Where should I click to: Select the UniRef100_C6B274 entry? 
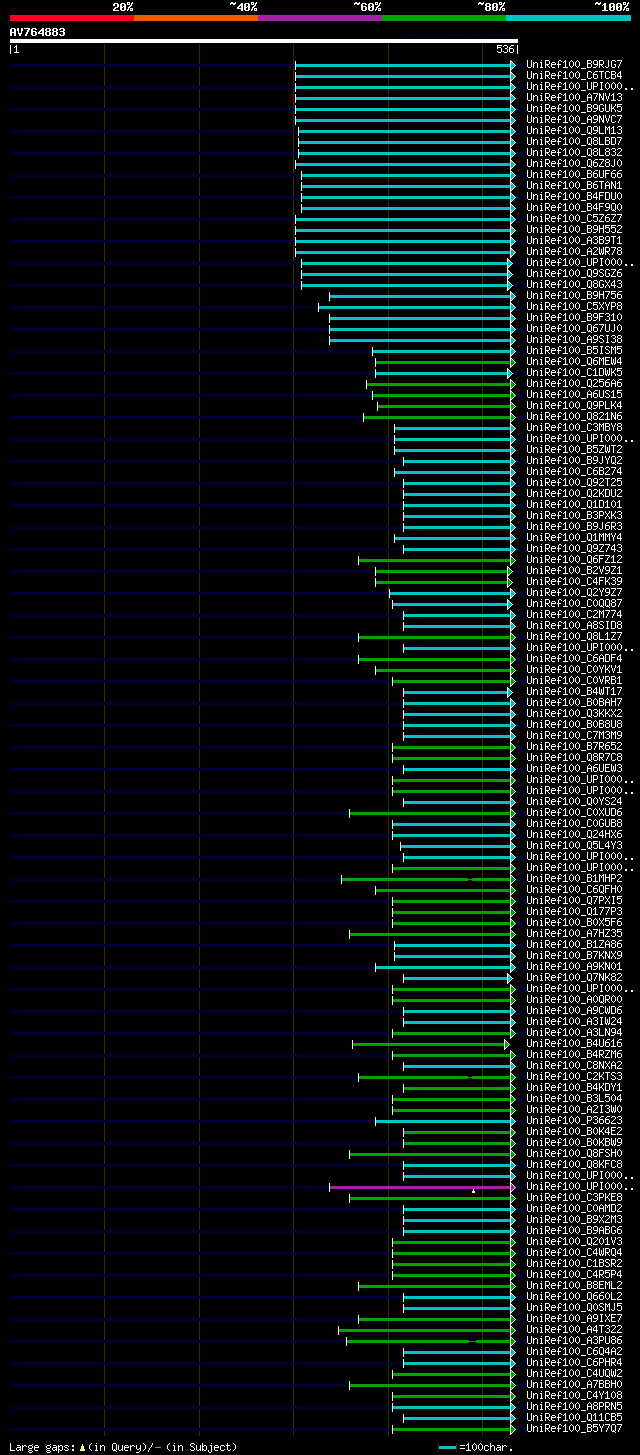[x=574, y=471]
